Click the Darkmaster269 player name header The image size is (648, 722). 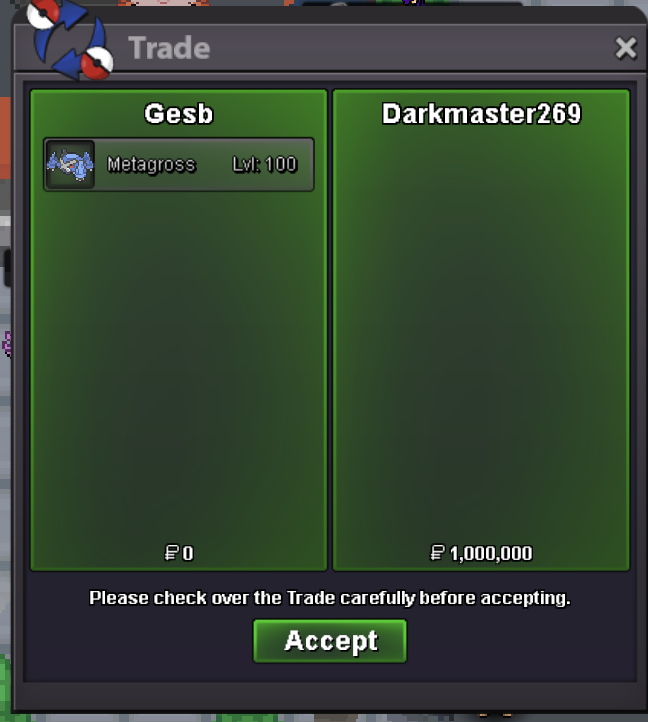(481, 114)
